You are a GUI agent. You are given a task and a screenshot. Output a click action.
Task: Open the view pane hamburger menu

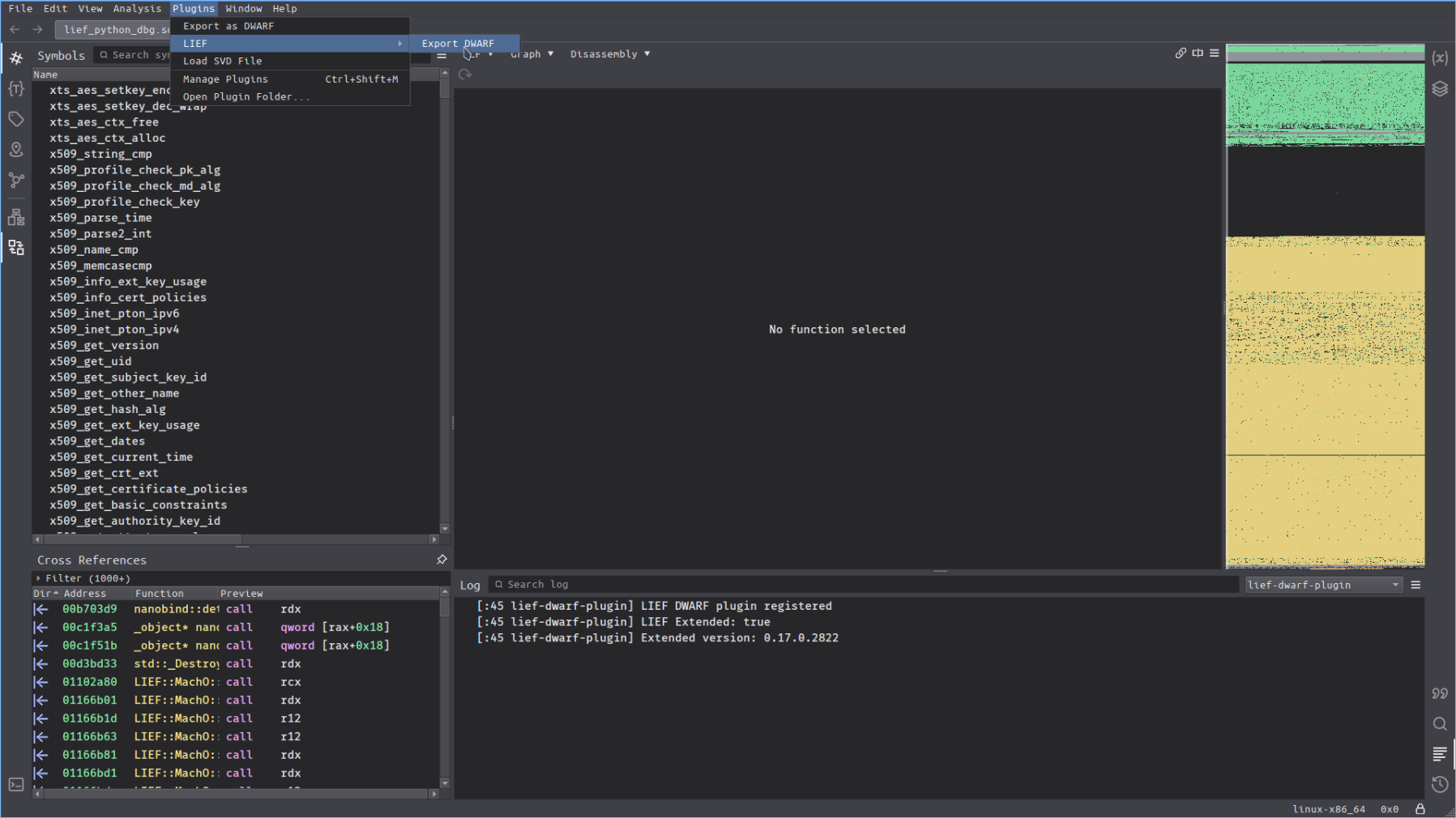[1215, 53]
